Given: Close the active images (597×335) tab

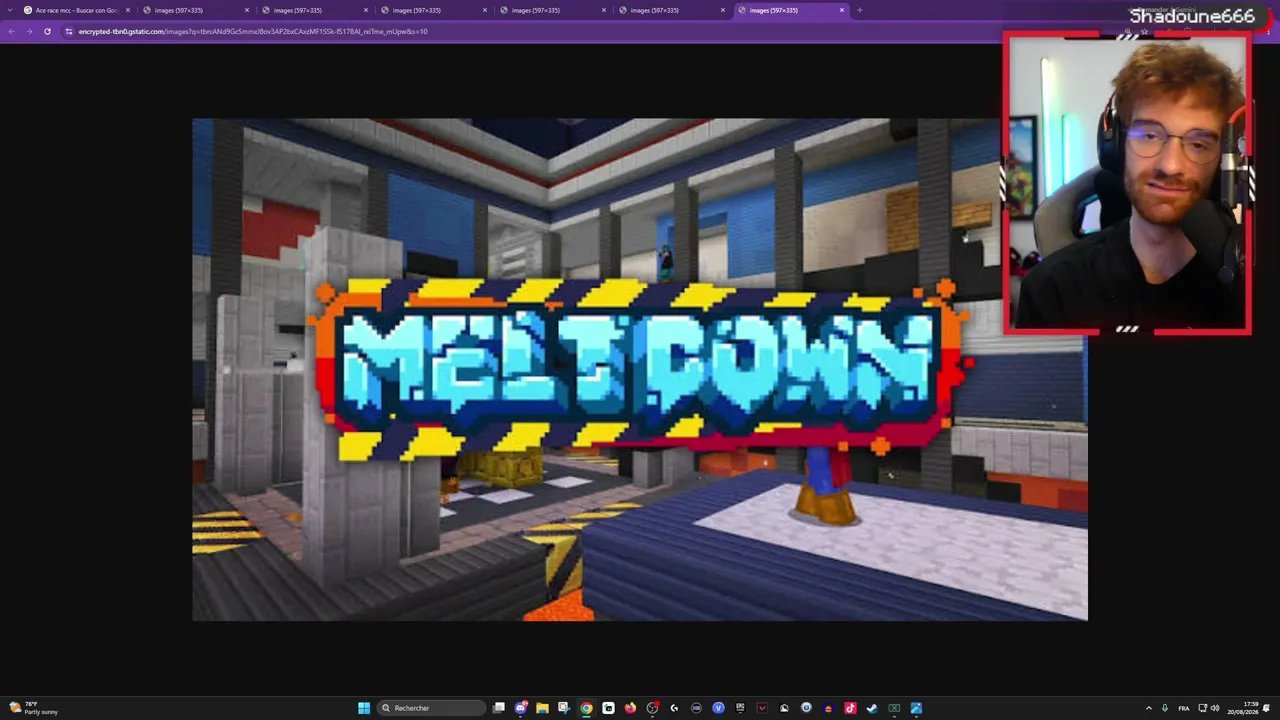Looking at the screenshot, I should tap(842, 10).
